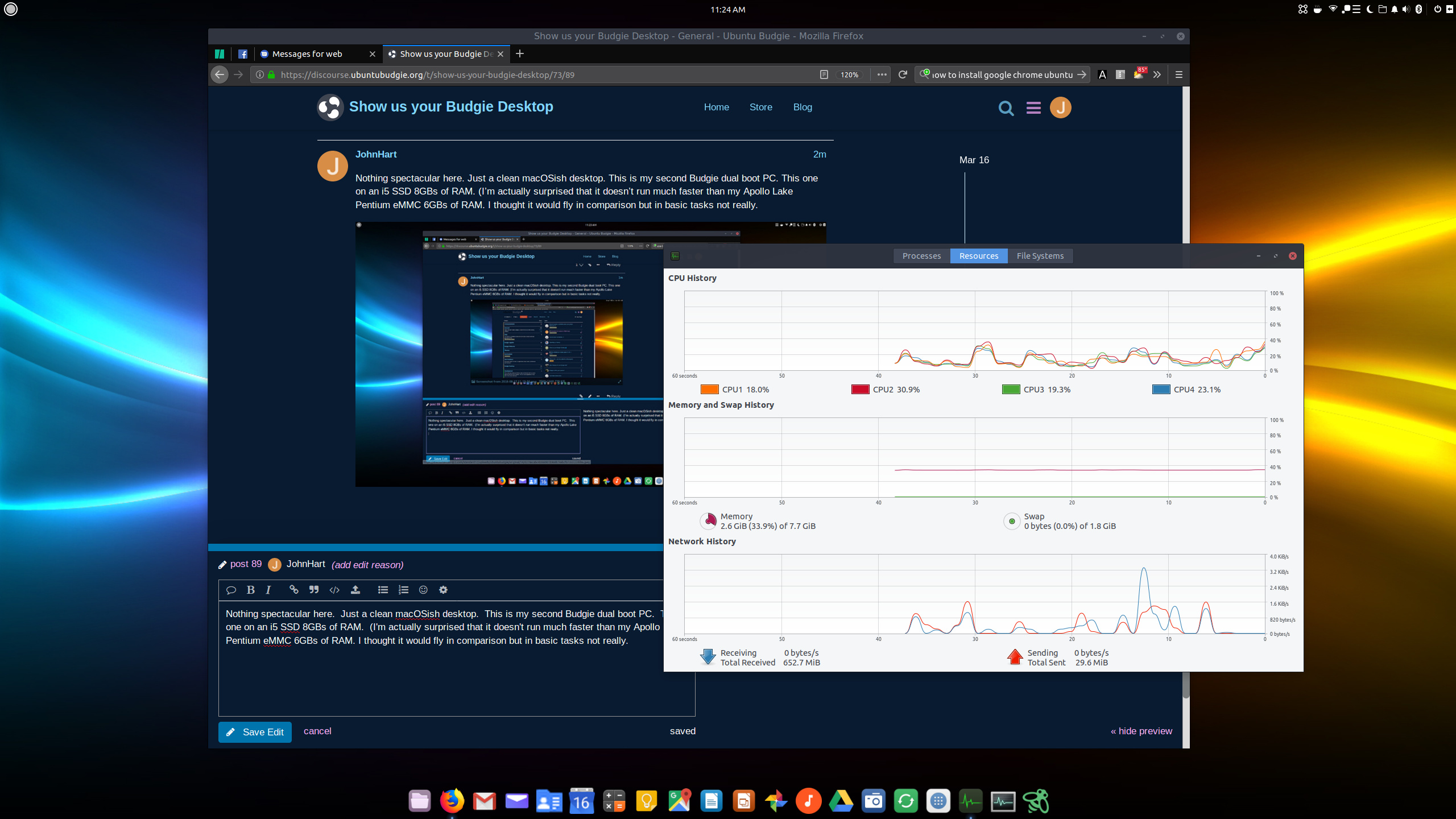Switch to the Messages for web tab
The image size is (1456, 819).
tap(307, 53)
